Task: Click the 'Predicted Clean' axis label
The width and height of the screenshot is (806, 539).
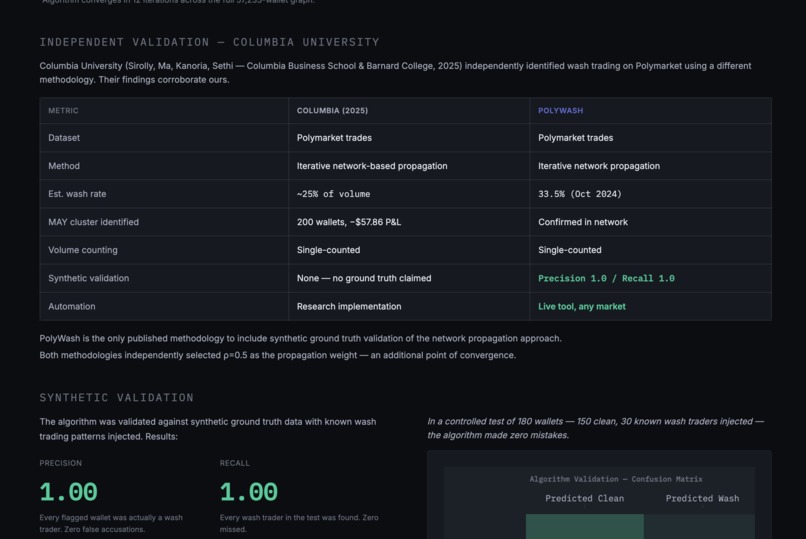Action: click(584, 498)
